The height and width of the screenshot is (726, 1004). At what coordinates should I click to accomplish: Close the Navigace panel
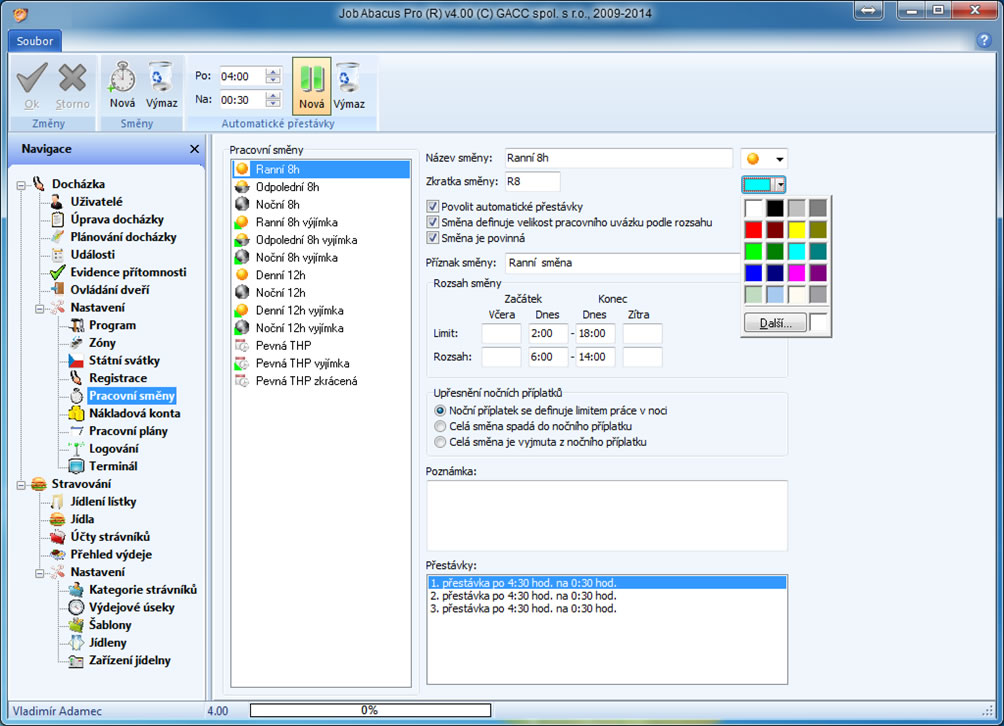click(x=195, y=149)
